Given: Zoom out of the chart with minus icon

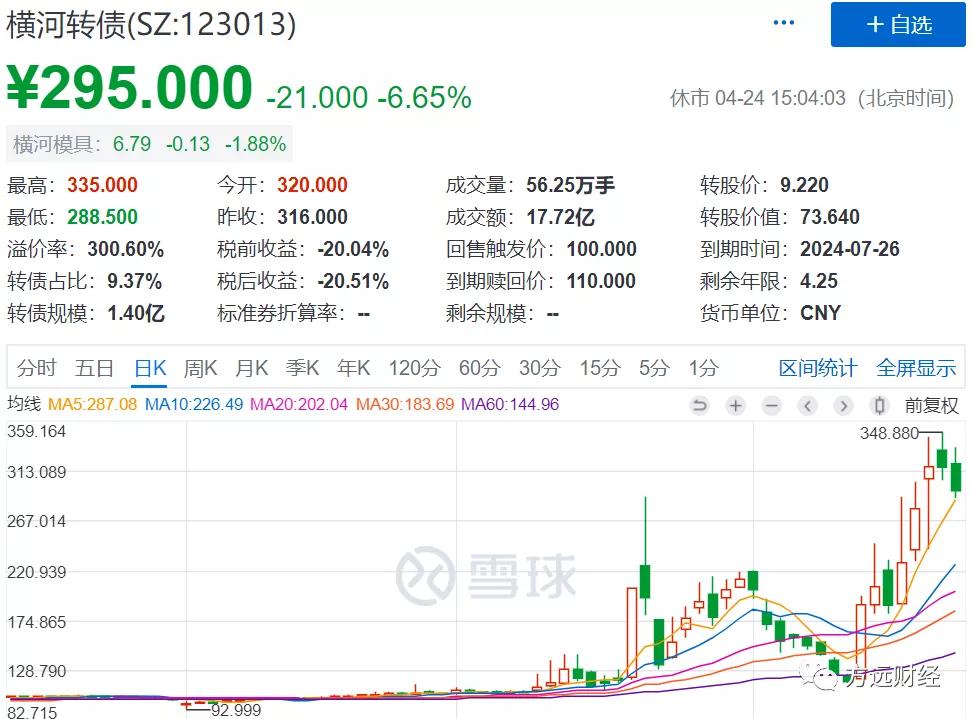Looking at the screenshot, I should tap(772, 406).
